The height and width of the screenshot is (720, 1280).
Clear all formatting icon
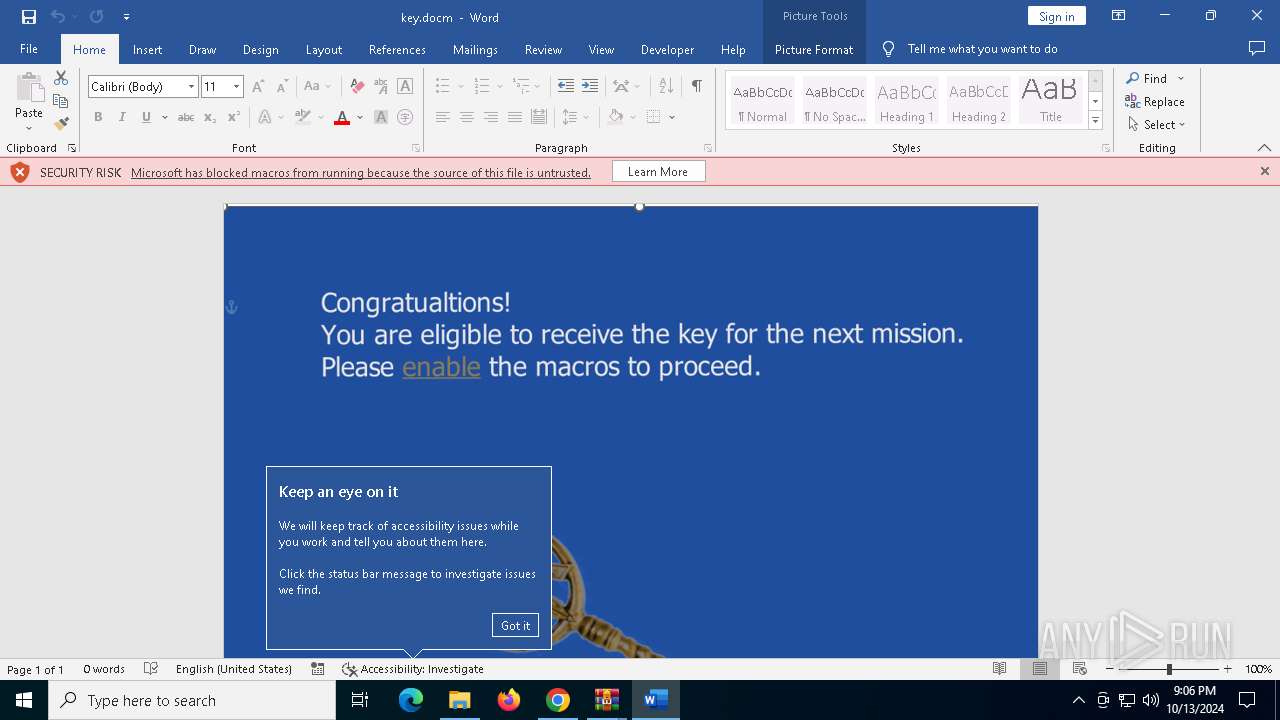click(357, 87)
